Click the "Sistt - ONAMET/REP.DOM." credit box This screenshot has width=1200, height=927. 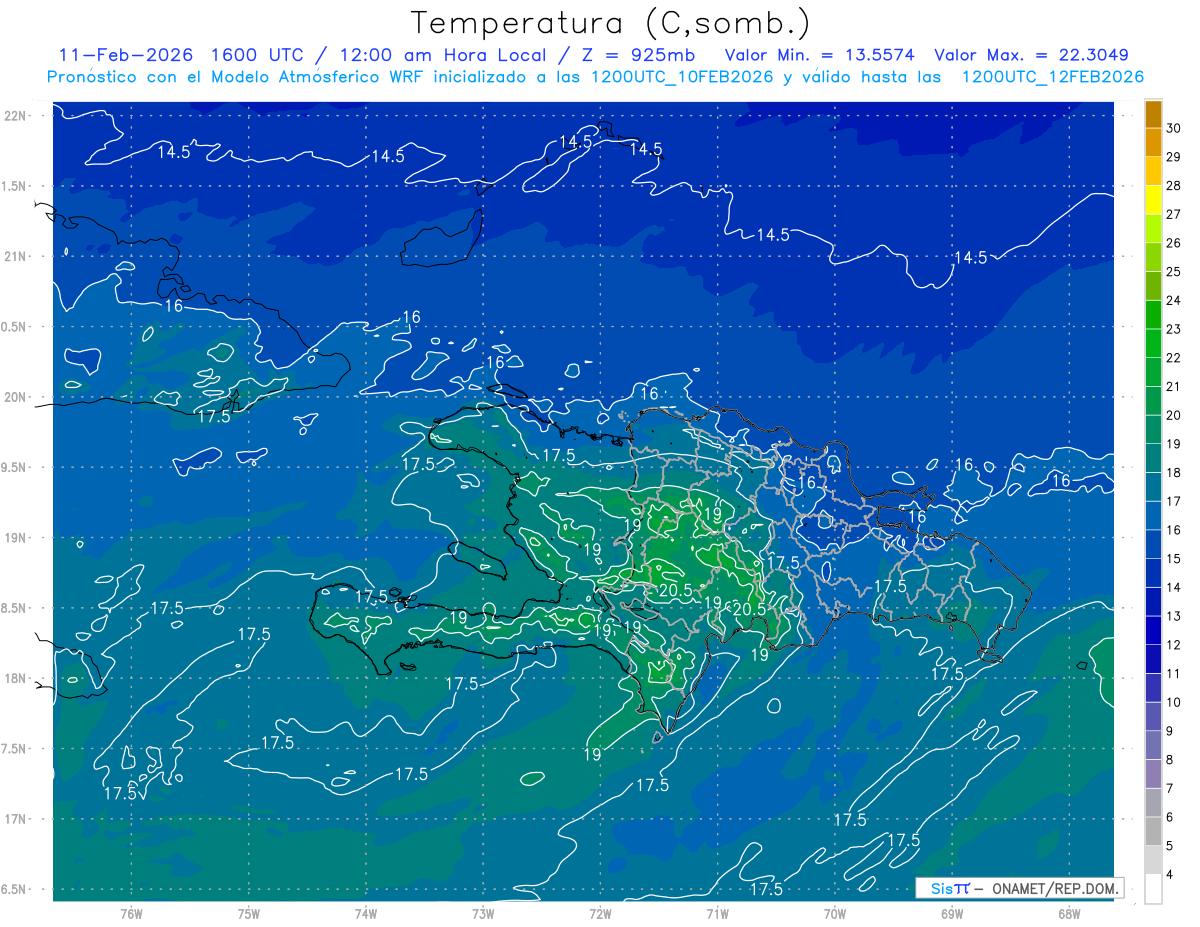[x=1018, y=888]
